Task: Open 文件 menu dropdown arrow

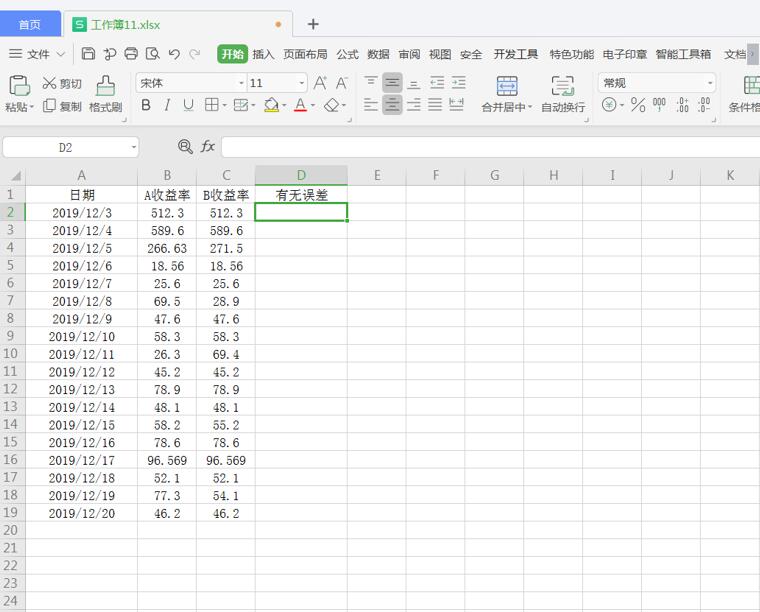Action: pos(61,54)
